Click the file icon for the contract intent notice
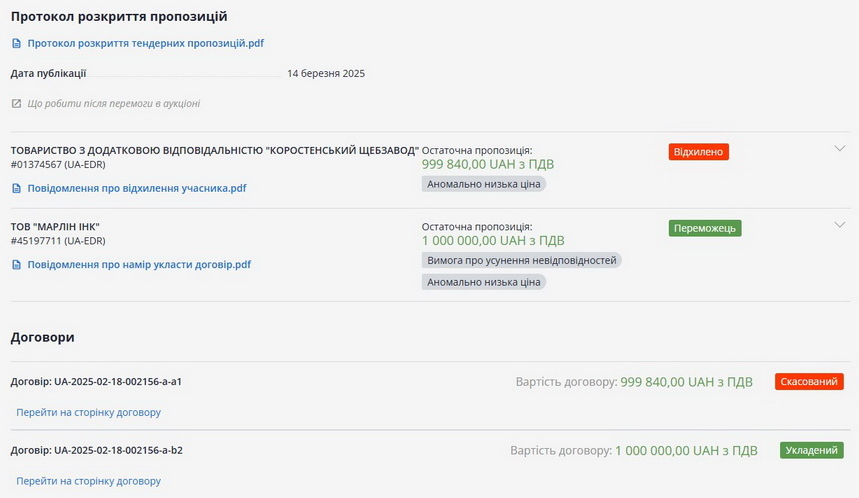Viewport: 859px width, 498px height. point(16,265)
